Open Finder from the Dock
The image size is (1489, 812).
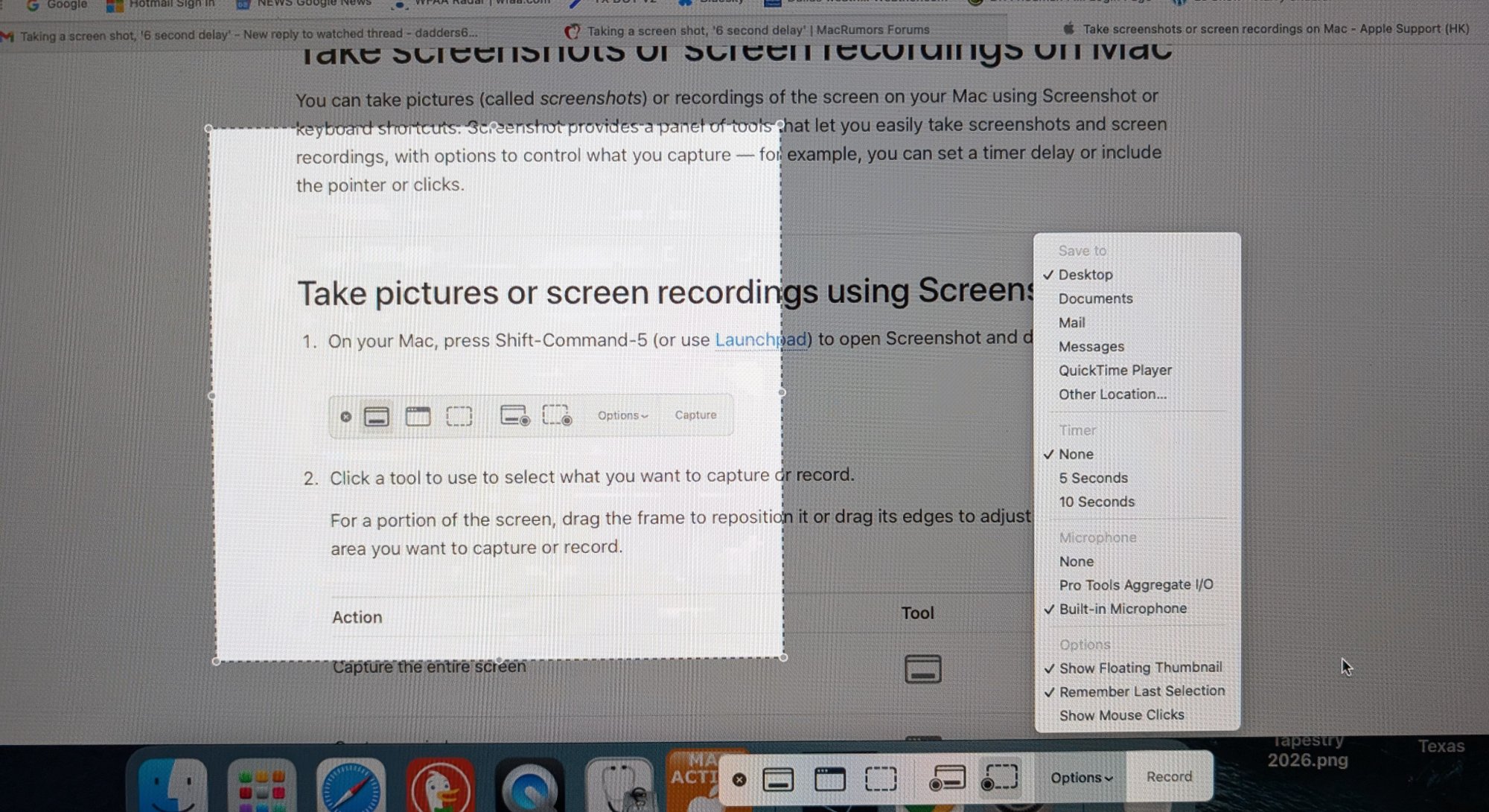point(173,785)
